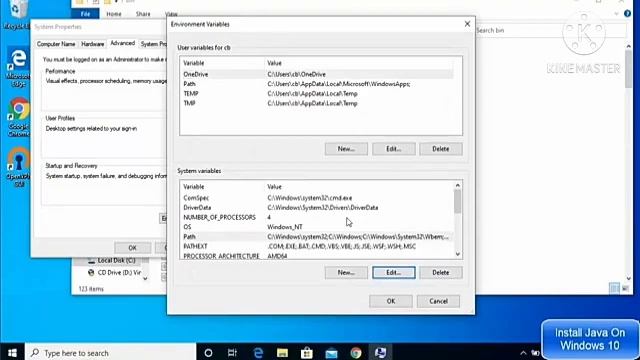
Task: Click Edit under User variables
Action: (x=393, y=149)
